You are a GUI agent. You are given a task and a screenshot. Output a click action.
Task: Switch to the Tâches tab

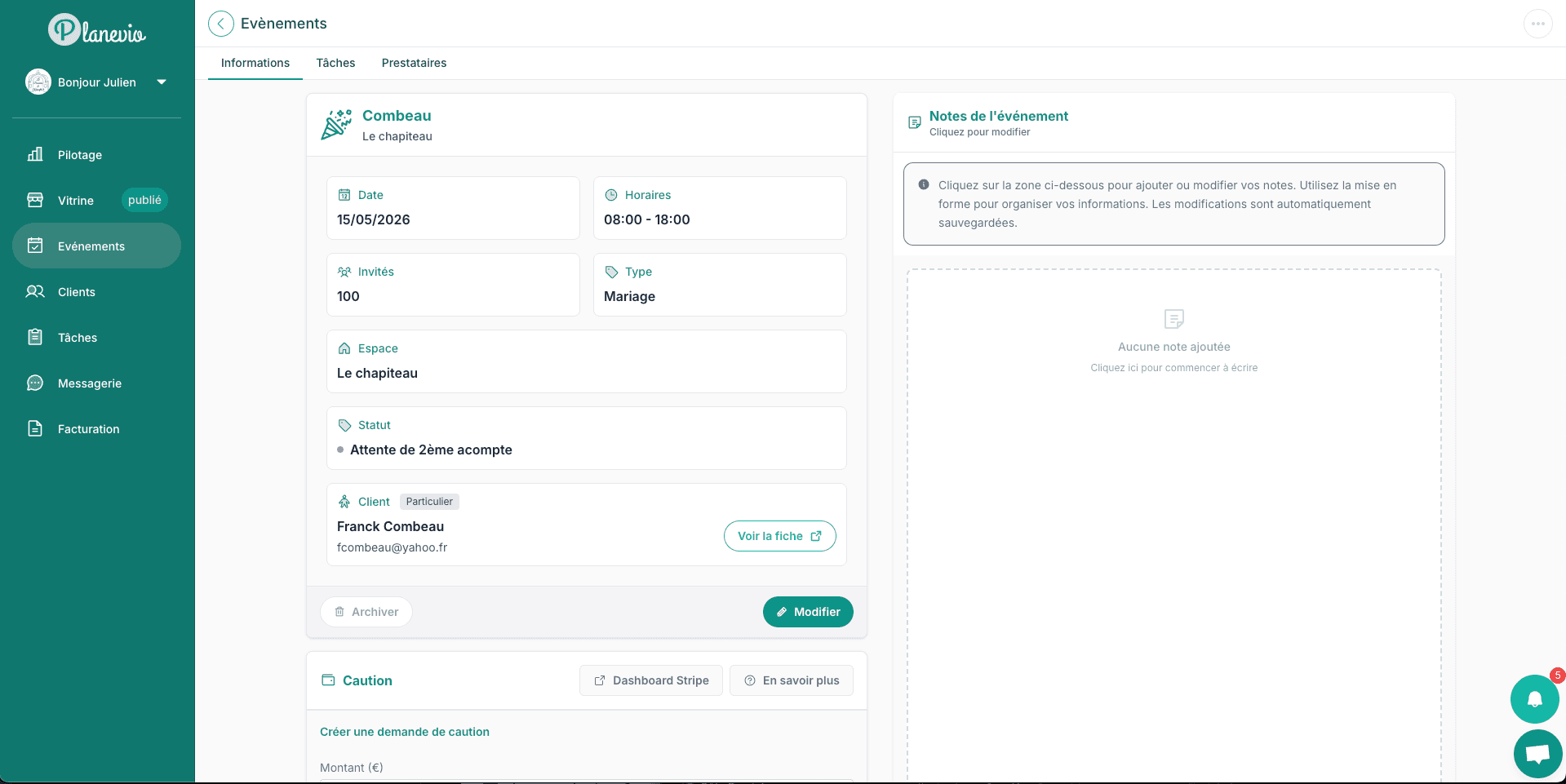[335, 63]
